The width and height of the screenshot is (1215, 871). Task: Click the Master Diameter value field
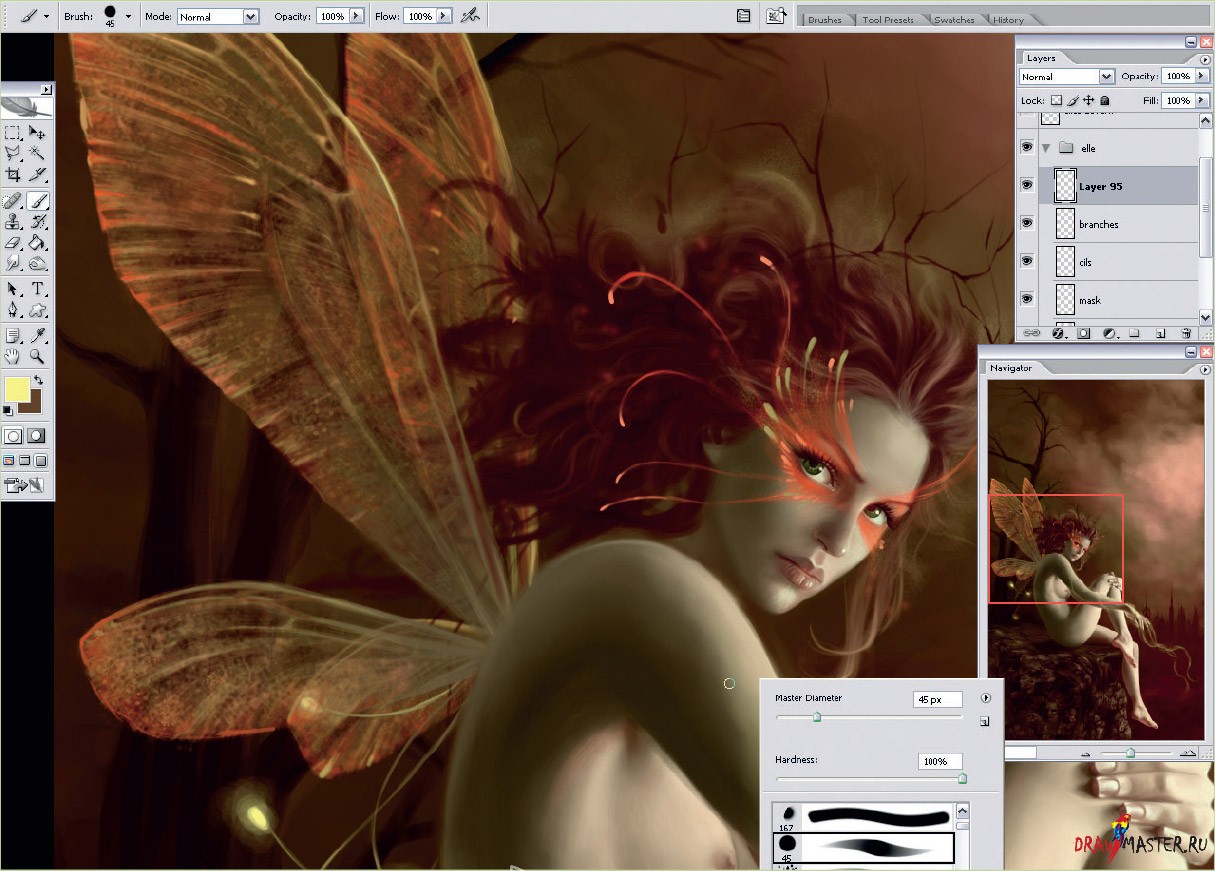(x=938, y=699)
